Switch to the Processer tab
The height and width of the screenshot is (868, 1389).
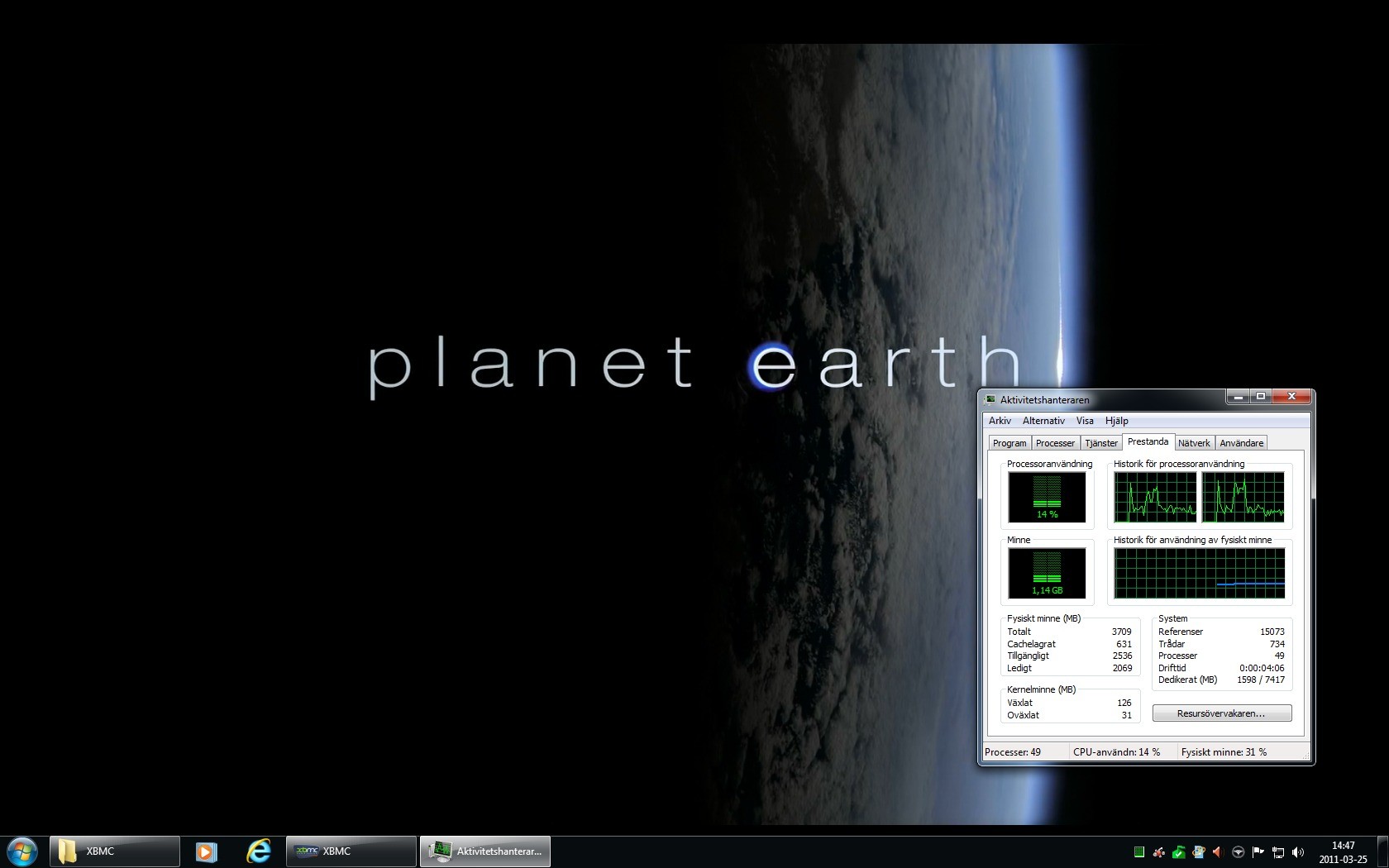tap(1055, 443)
